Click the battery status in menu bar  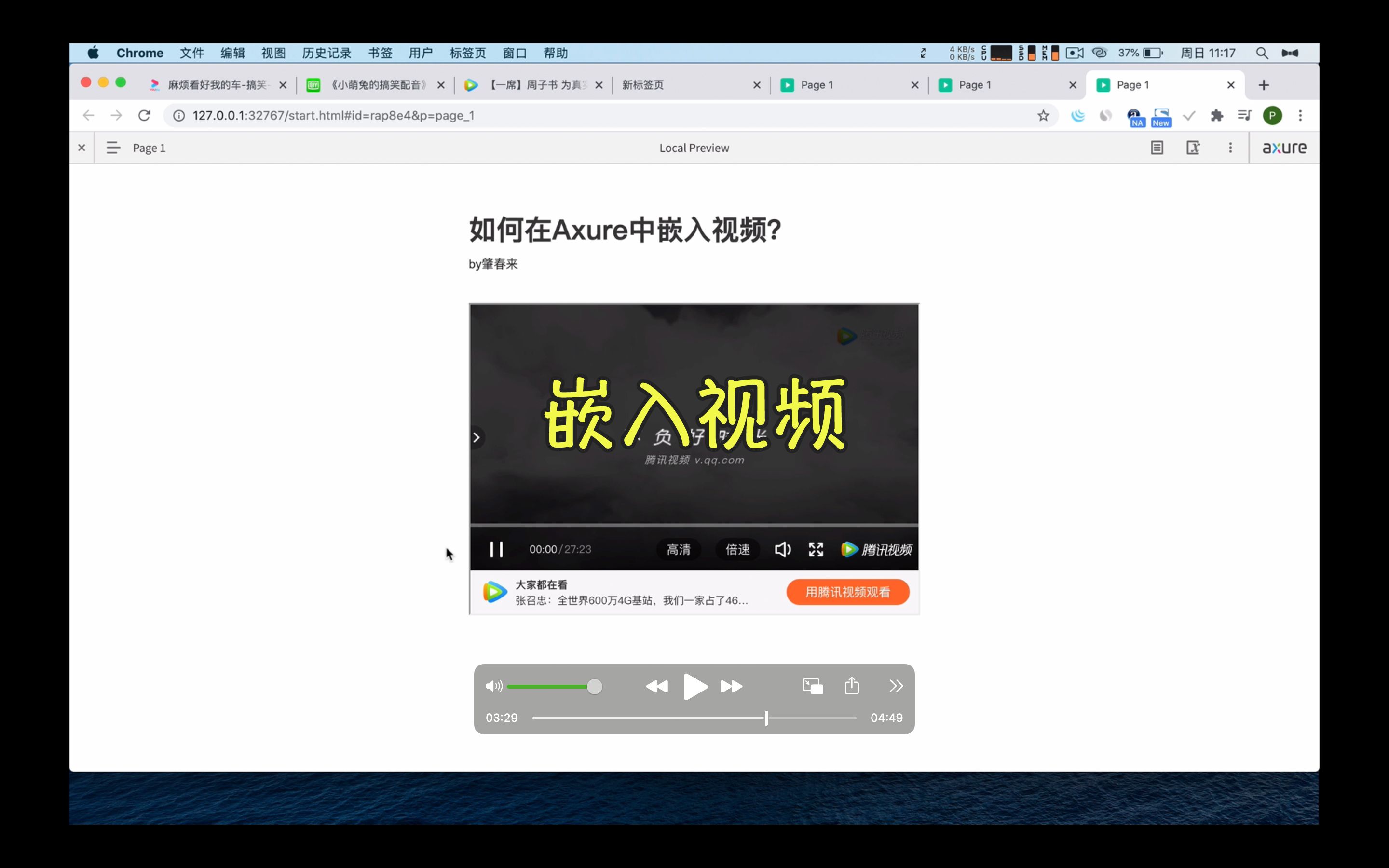pos(1141,53)
